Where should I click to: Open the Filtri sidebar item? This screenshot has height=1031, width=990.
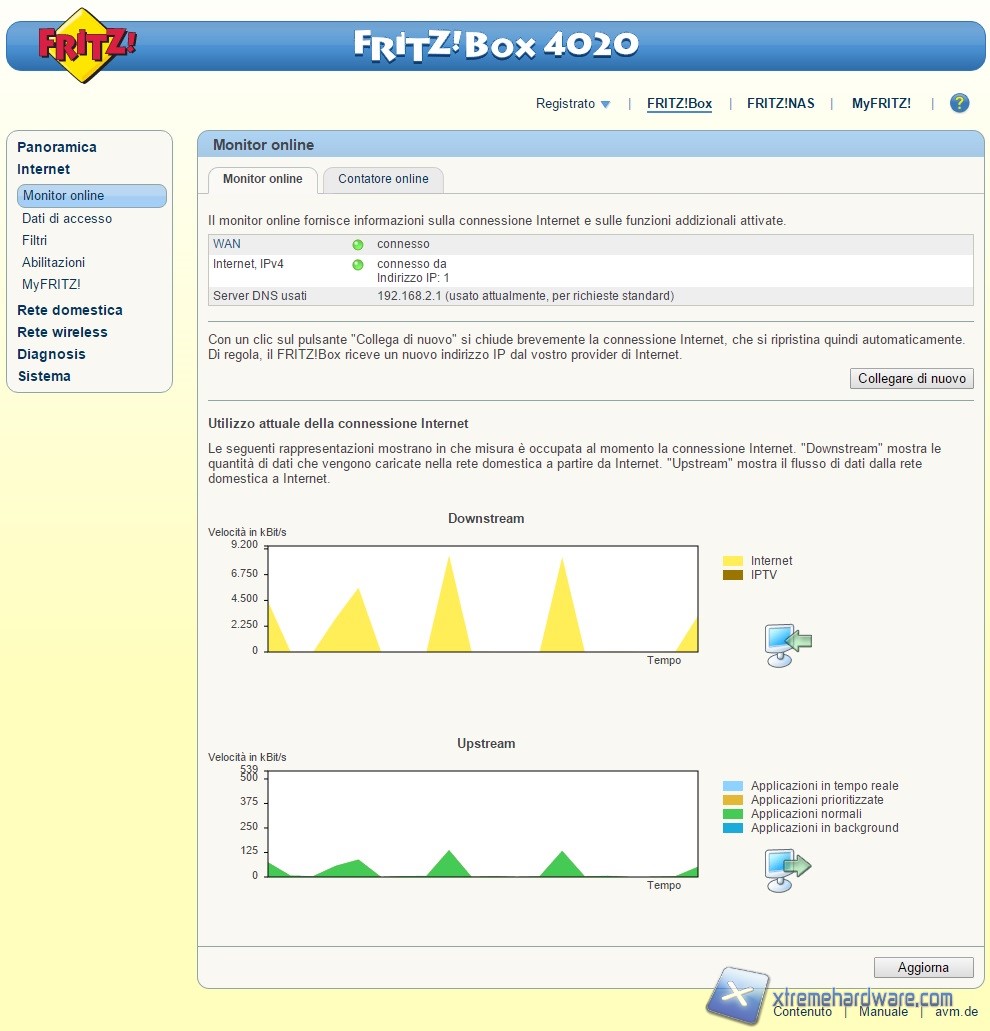coord(35,240)
